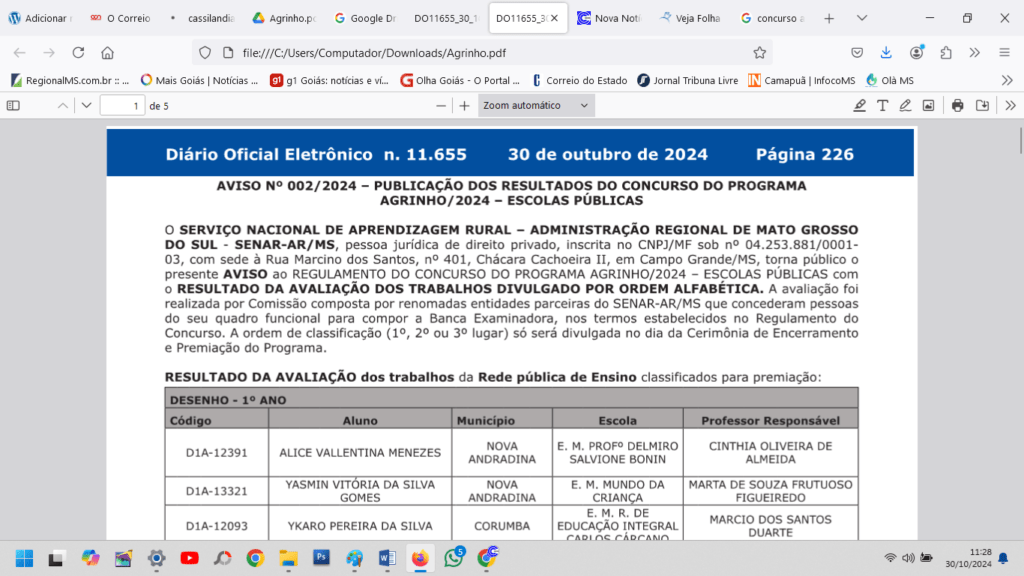
Task: Open the Camapuã InfocoMS bookmark
Action: tap(801, 80)
